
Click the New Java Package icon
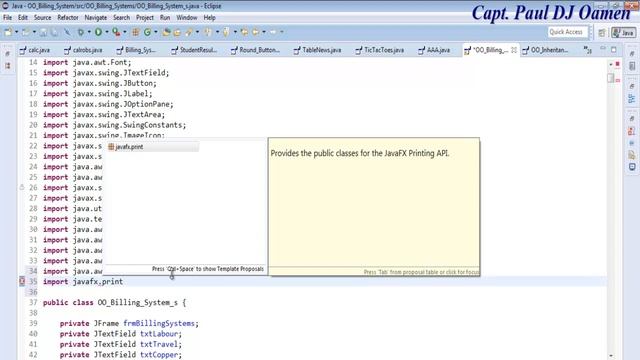pyautogui.click(x=136, y=32)
